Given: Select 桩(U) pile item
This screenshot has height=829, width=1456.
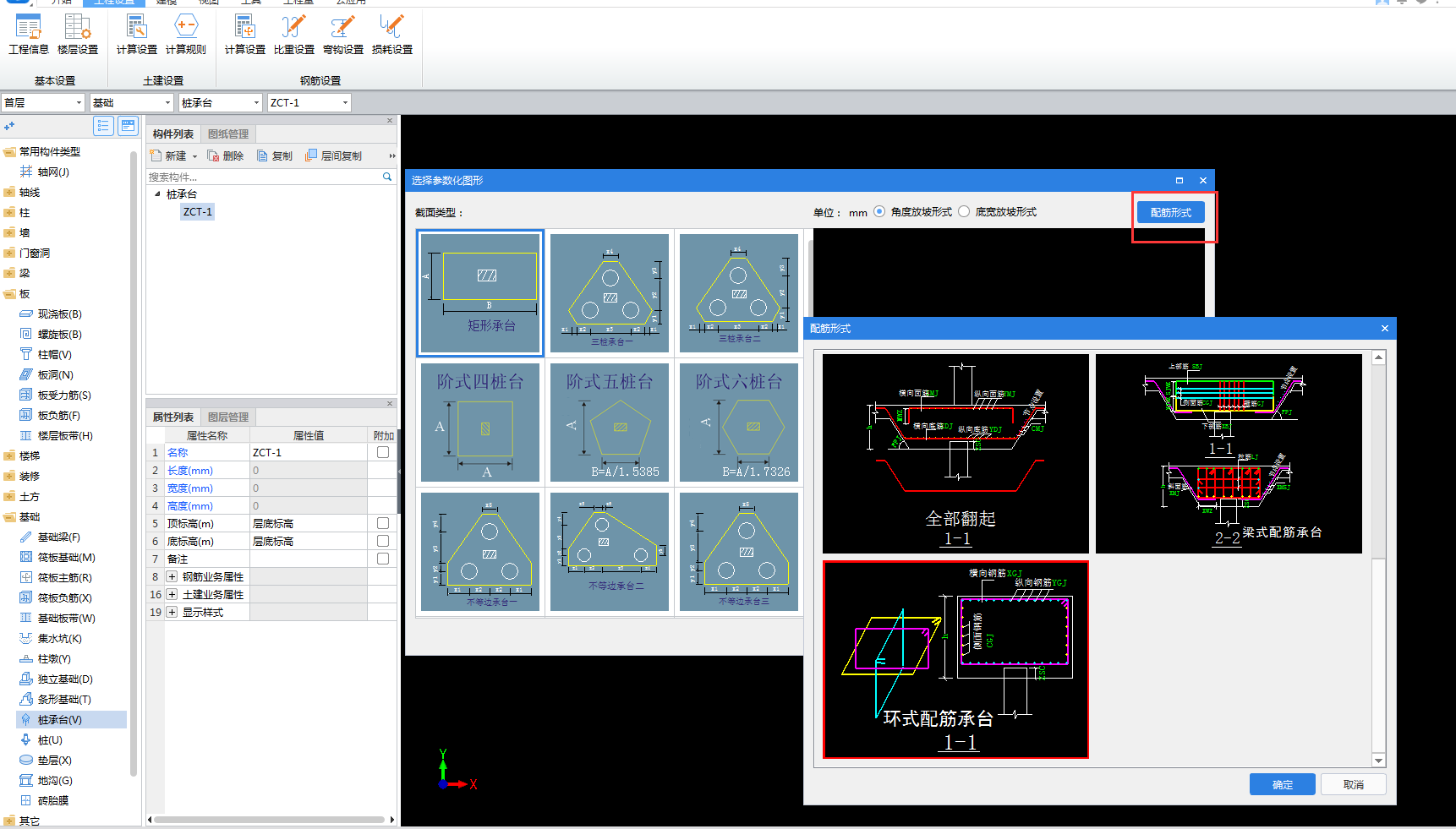Looking at the screenshot, I should (x=41, y=739).
